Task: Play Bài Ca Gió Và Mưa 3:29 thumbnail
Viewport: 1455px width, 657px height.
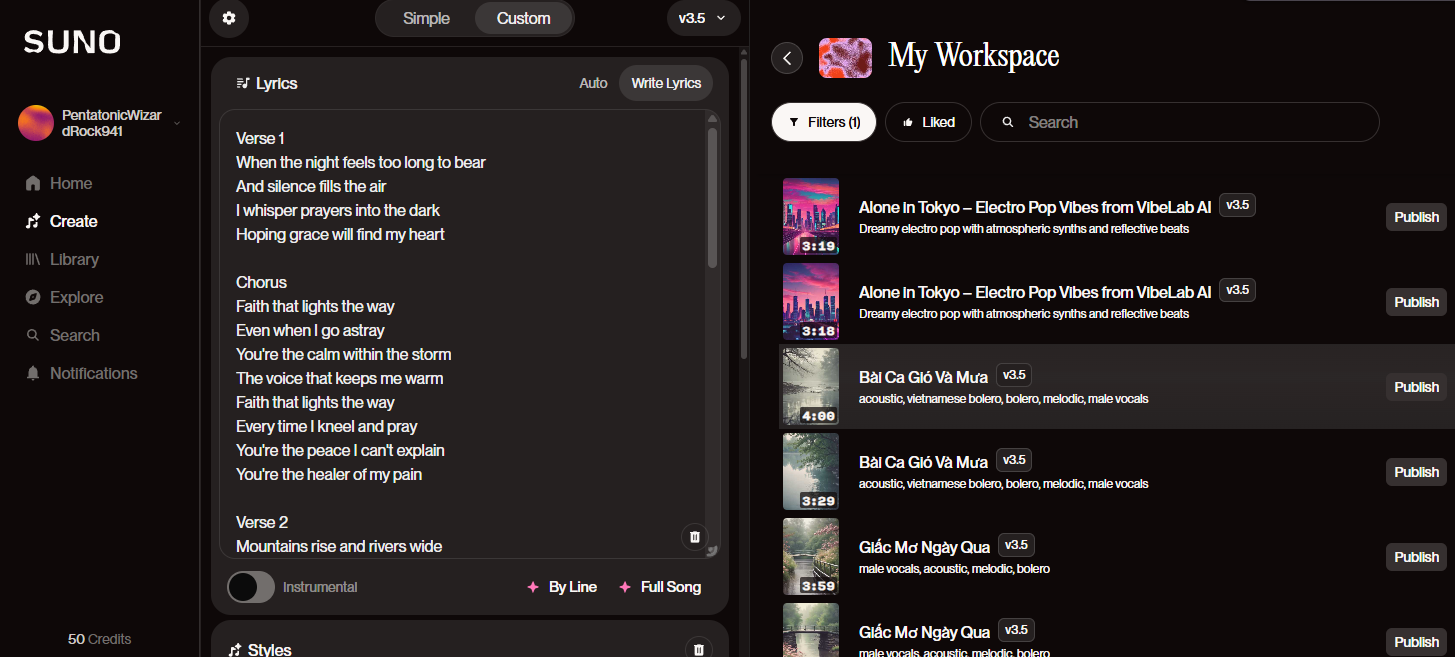Action: 811,472
